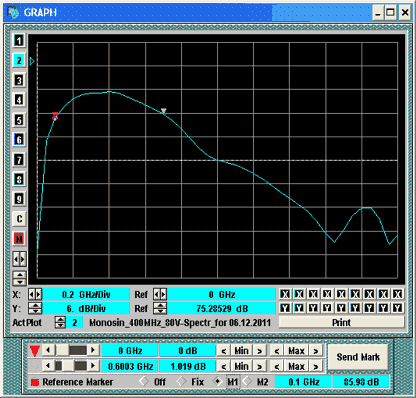Screen dimensions: 416x398
Task: Toggle the highlighted sixth Y checkbox
Action: coord(355,308)
